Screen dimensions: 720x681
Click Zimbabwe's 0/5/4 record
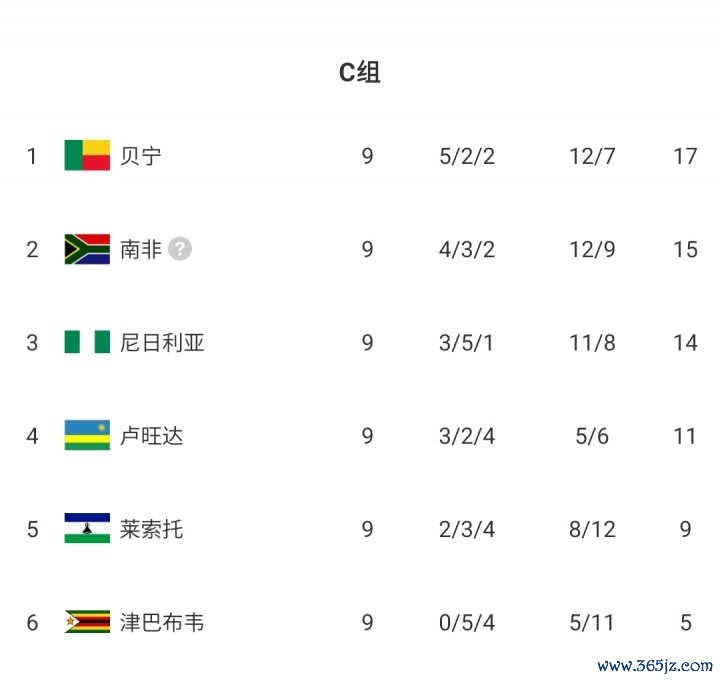[x=467, y=622]
